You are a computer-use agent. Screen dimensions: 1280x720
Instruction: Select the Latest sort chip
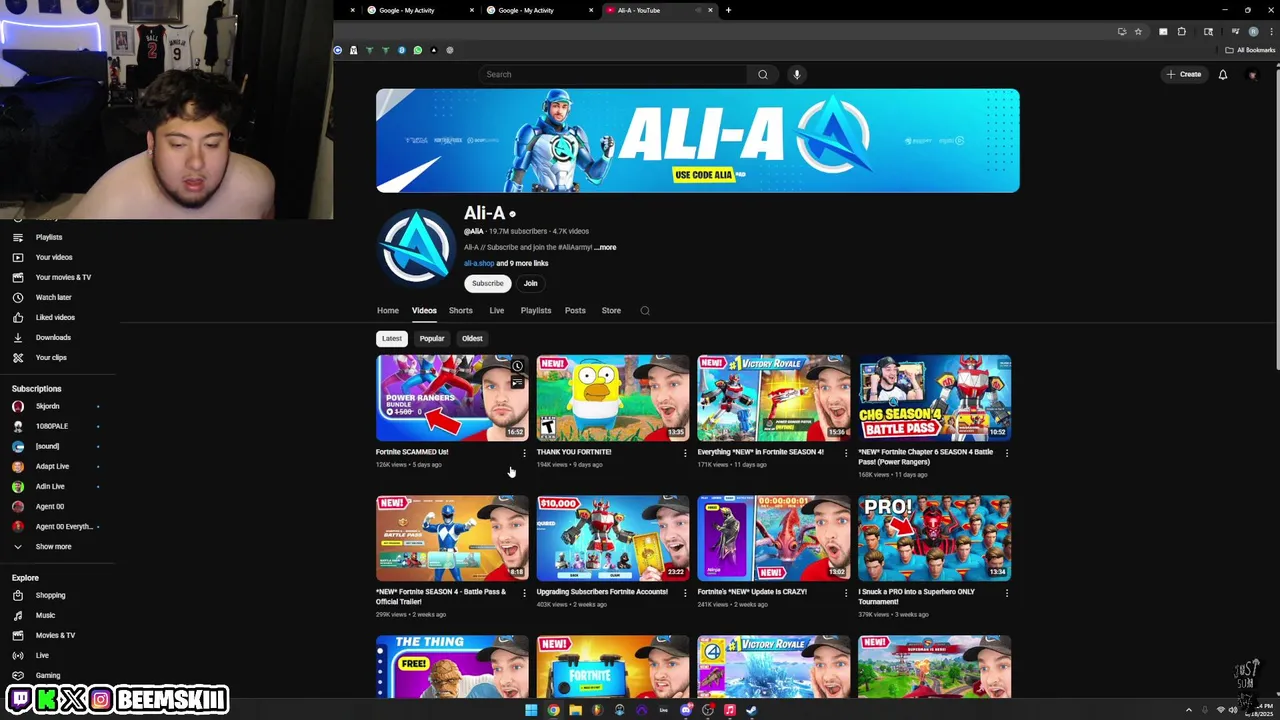coord(391,338)
